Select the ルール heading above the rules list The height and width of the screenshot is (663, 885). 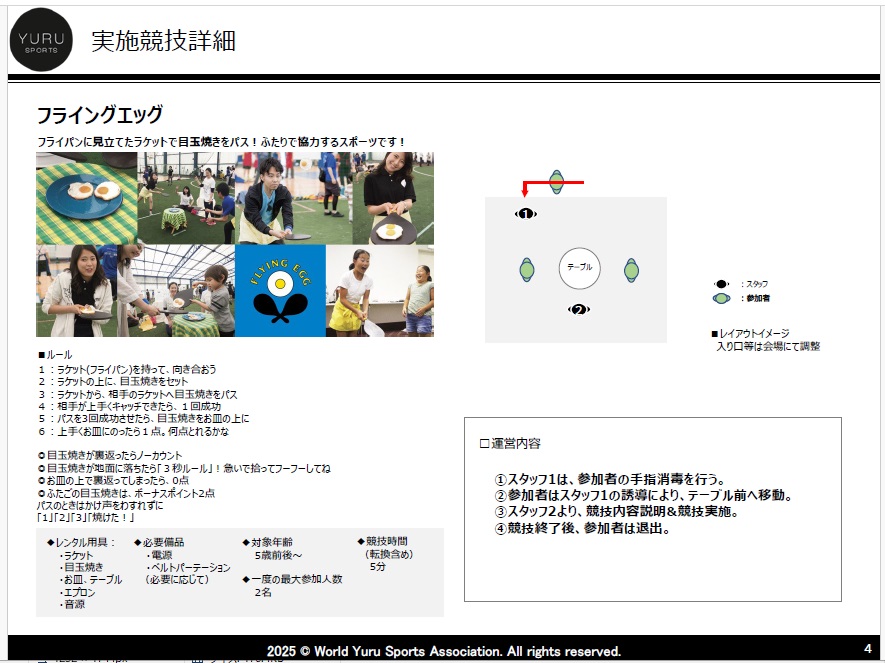[55, 355]
